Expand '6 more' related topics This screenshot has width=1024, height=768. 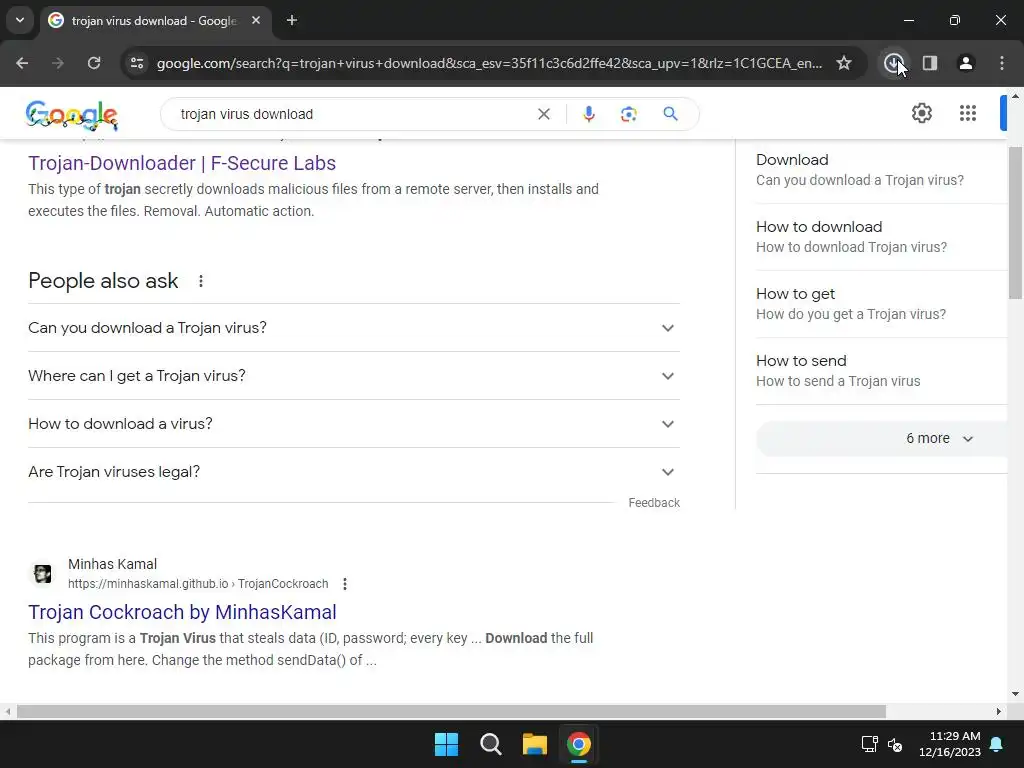[881, 438]
